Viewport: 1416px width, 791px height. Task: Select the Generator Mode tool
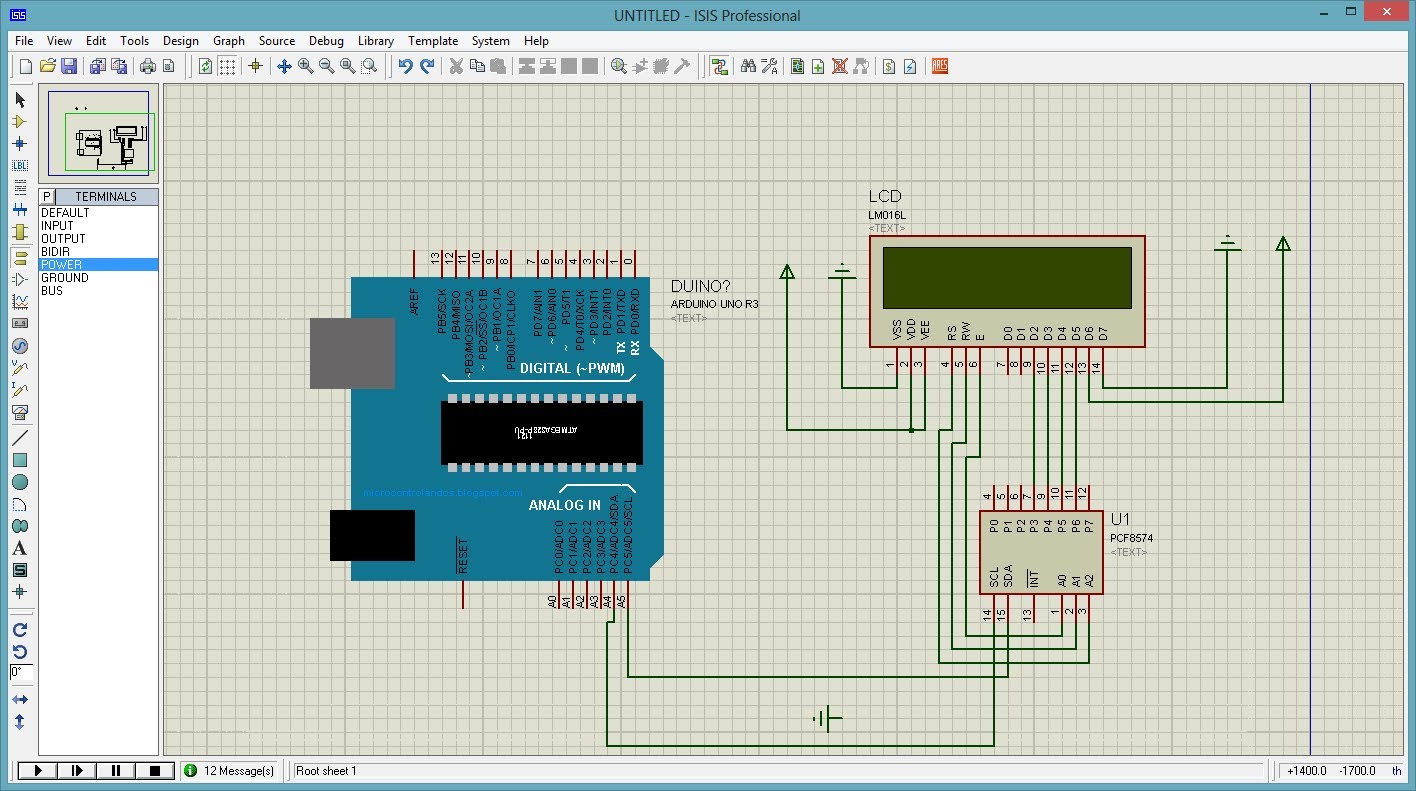coord(19,346)
